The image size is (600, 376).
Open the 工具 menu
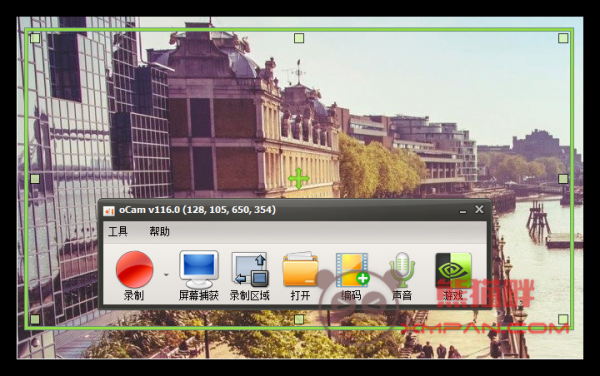[x=118, y=231]
